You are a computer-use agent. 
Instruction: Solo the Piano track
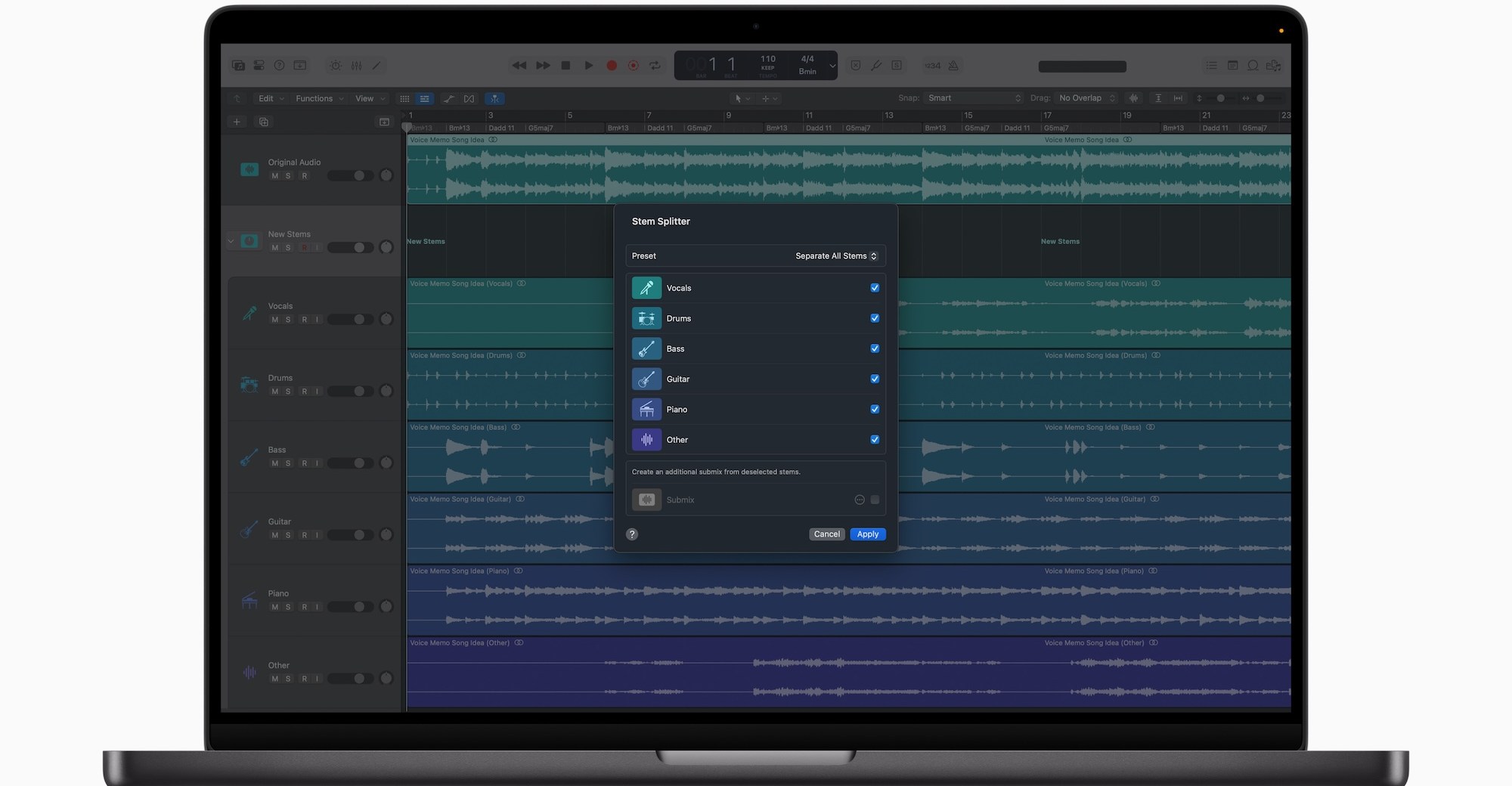coord(288,607)
